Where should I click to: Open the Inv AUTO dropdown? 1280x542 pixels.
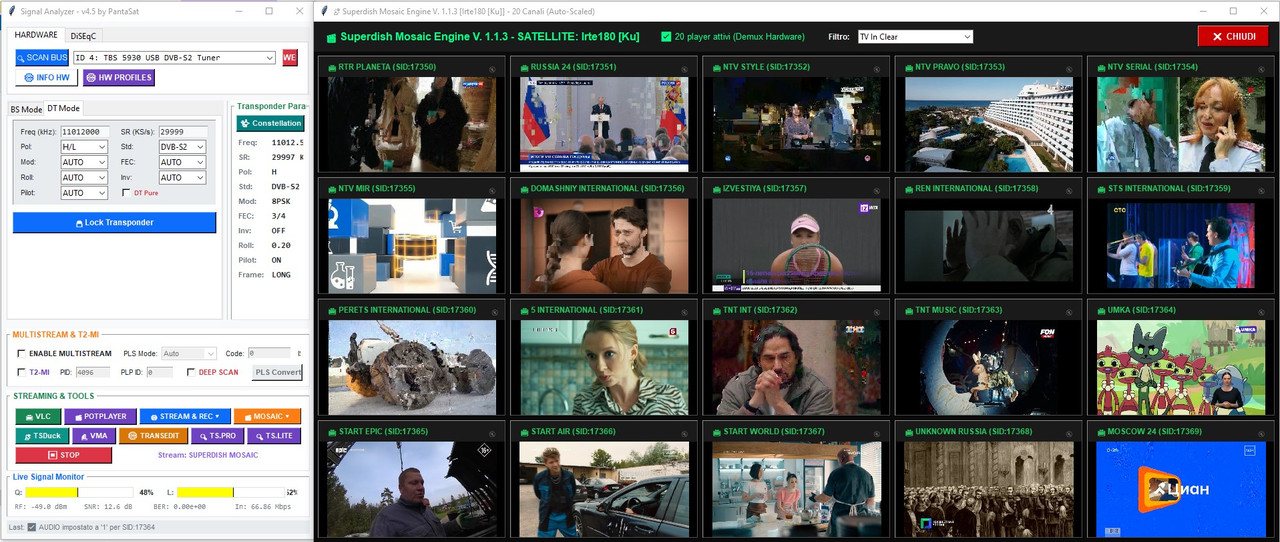[x=183, y=177]
